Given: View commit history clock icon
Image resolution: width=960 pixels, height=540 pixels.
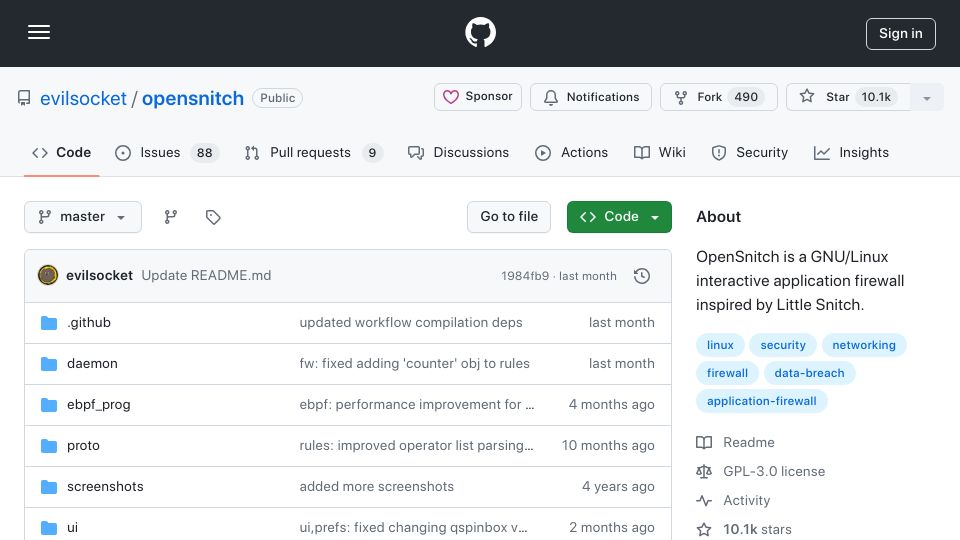Looking at the screenshot, I should [x=642, y=276].
